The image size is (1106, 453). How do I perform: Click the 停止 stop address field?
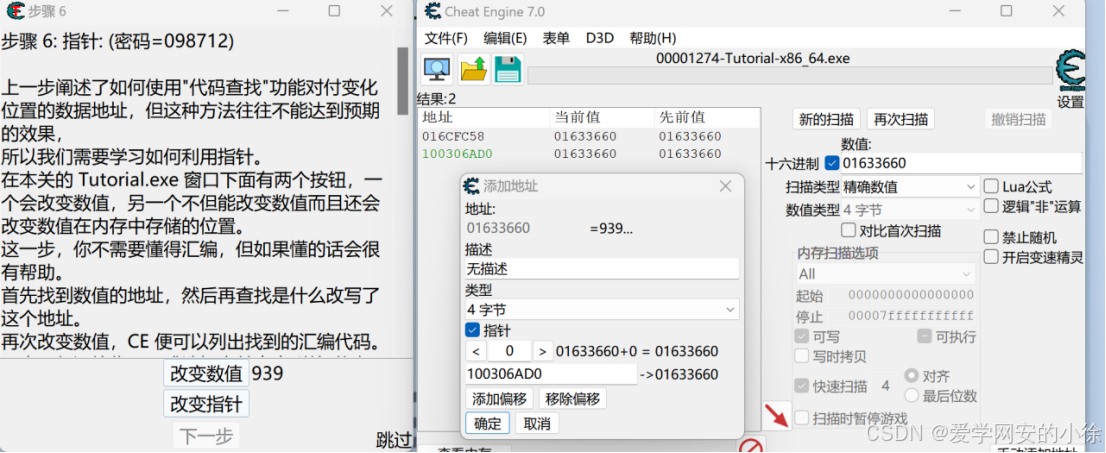902,315
